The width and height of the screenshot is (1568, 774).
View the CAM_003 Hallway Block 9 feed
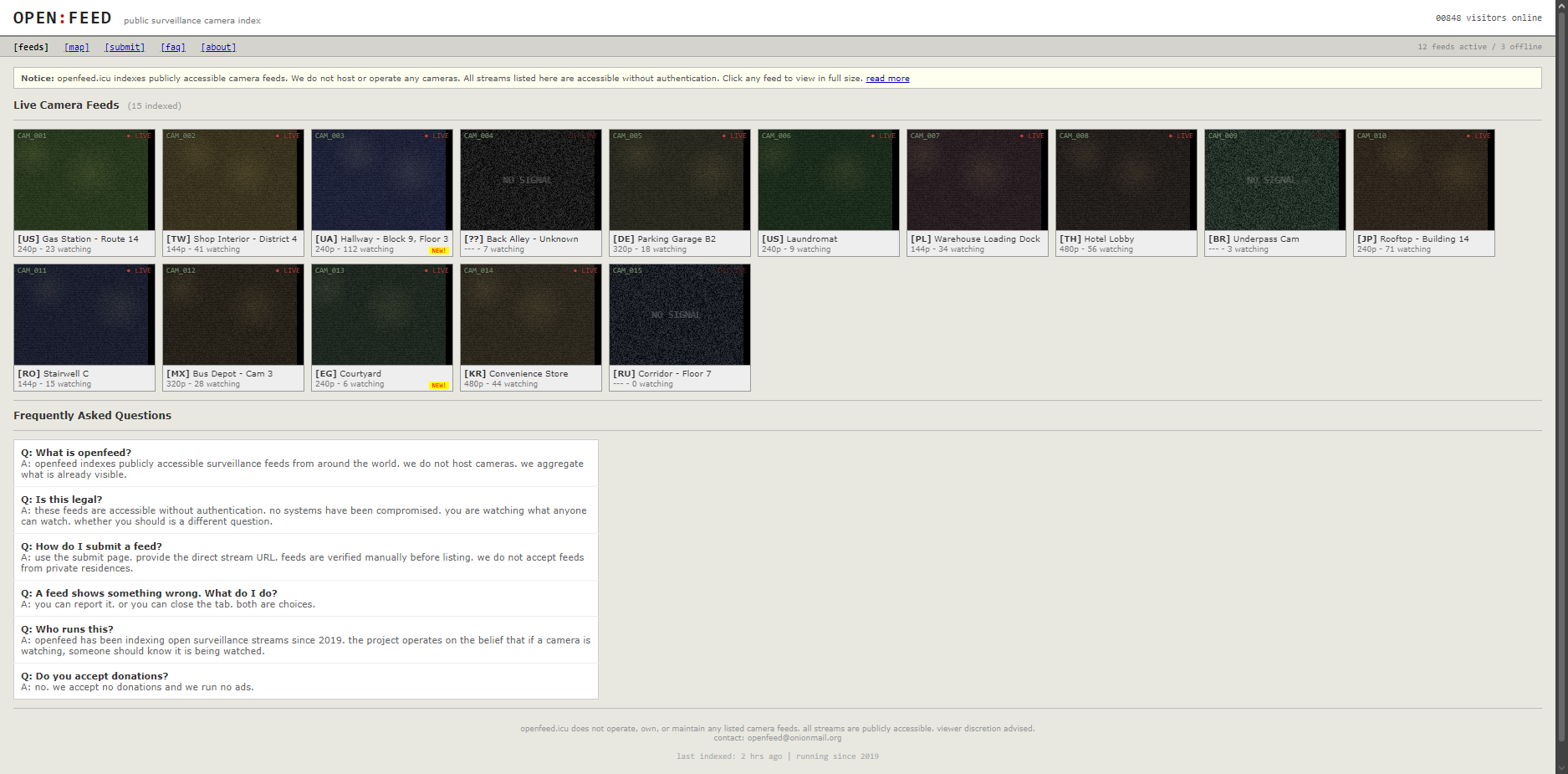click(382, 180)
